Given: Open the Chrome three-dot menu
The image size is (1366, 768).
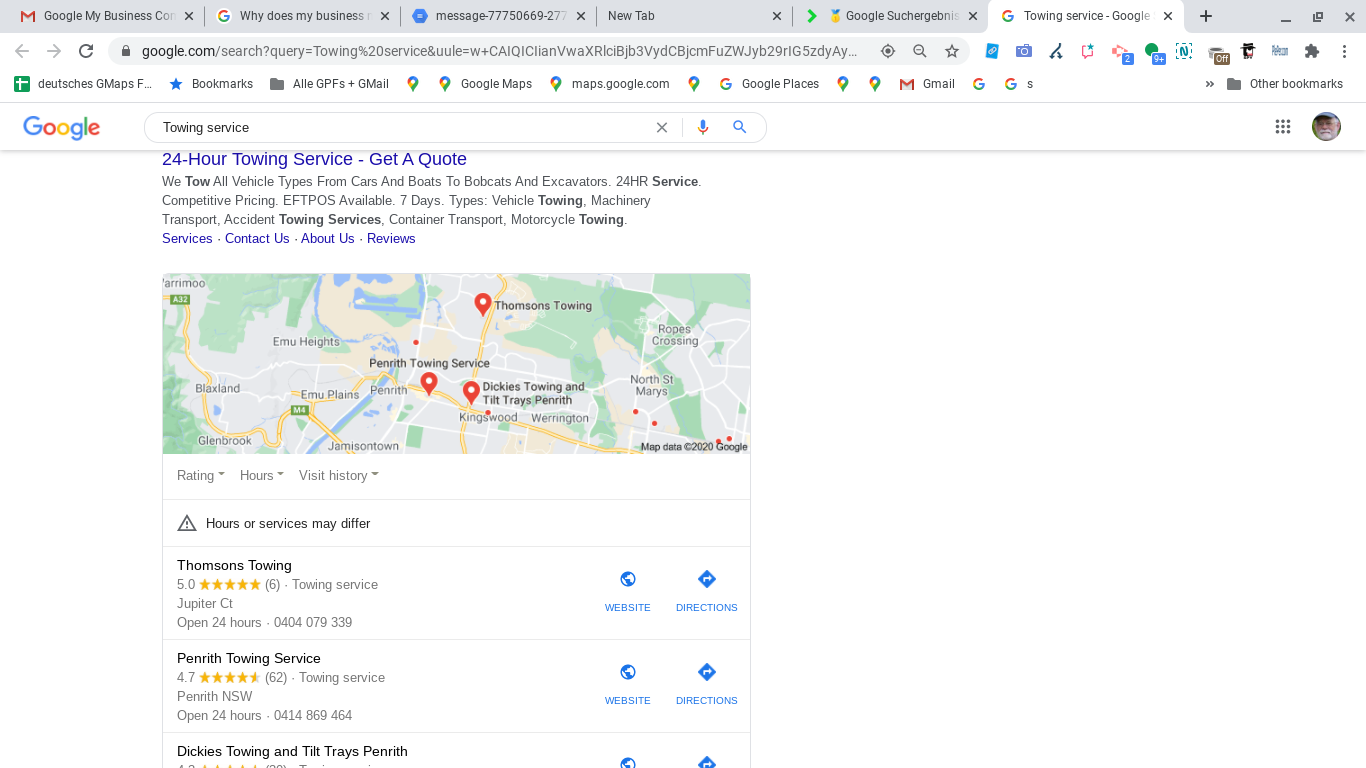Looking at the screenshot, I should click(x=1345, y=51).
